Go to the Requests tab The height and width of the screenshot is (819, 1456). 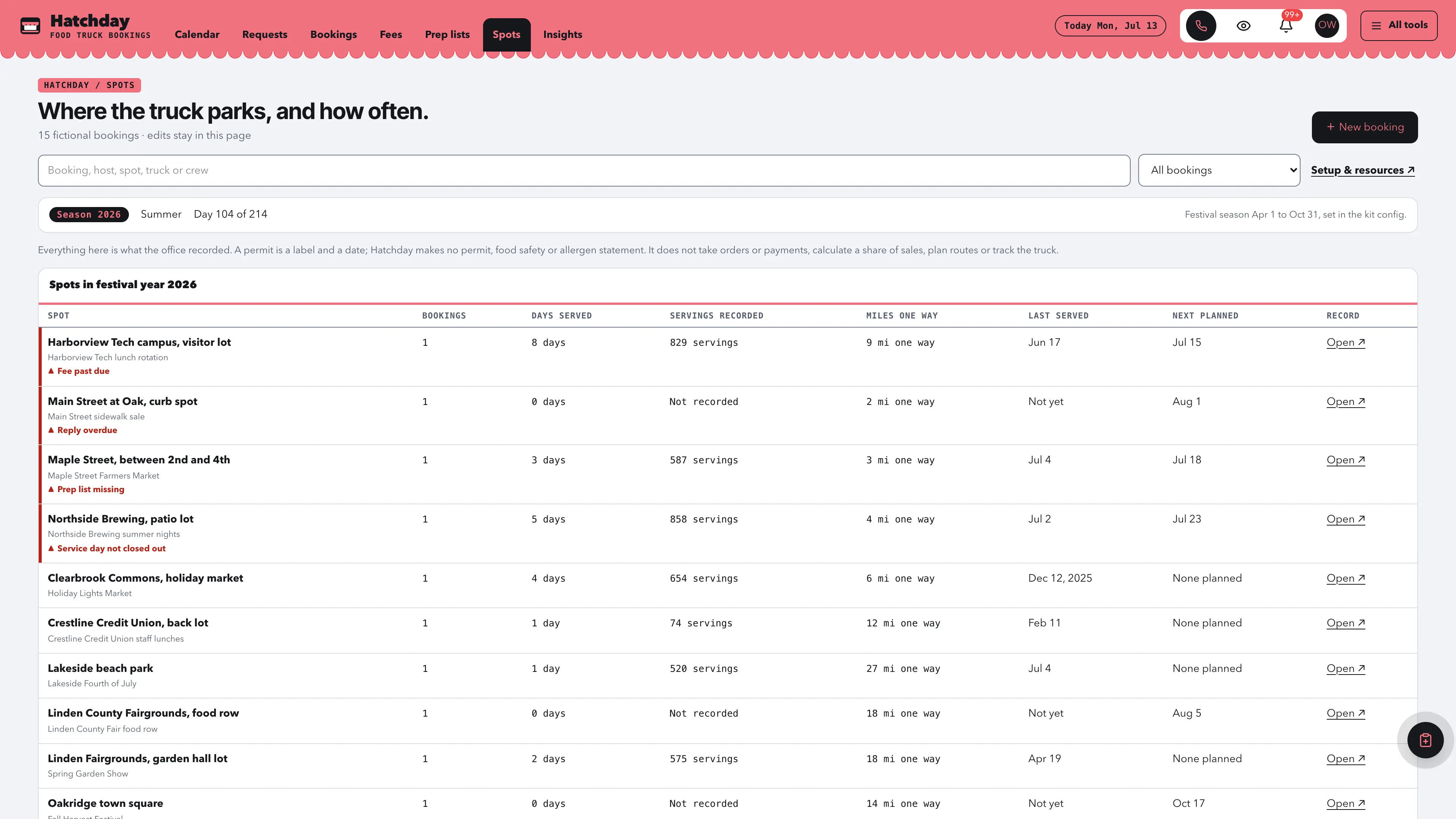pos(265,35)
